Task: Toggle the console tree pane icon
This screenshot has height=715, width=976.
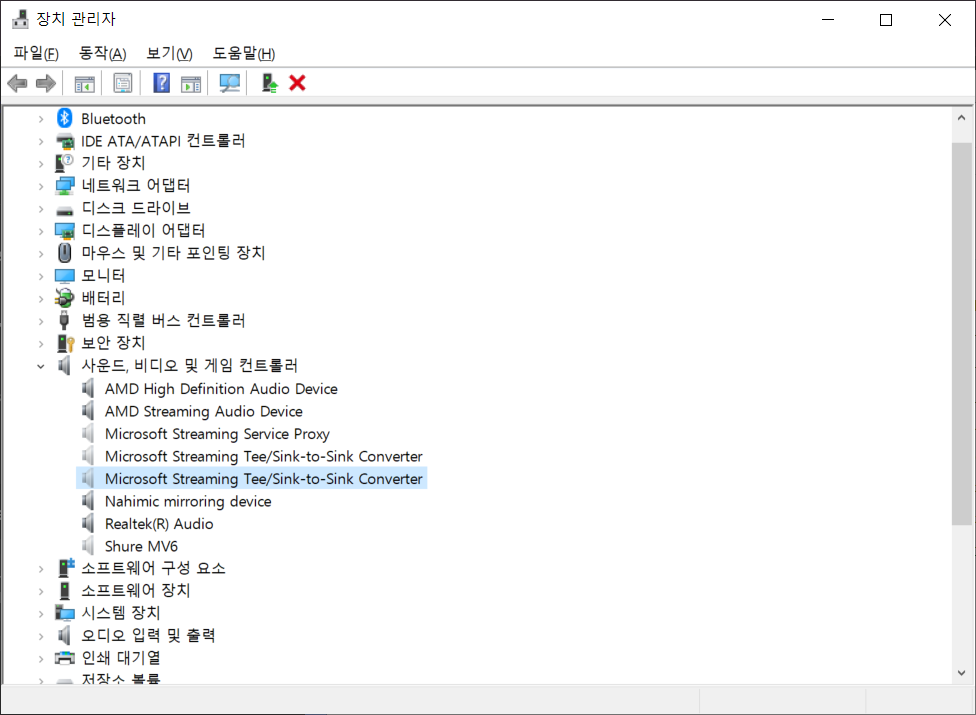Action: click(x=85, y=83)
